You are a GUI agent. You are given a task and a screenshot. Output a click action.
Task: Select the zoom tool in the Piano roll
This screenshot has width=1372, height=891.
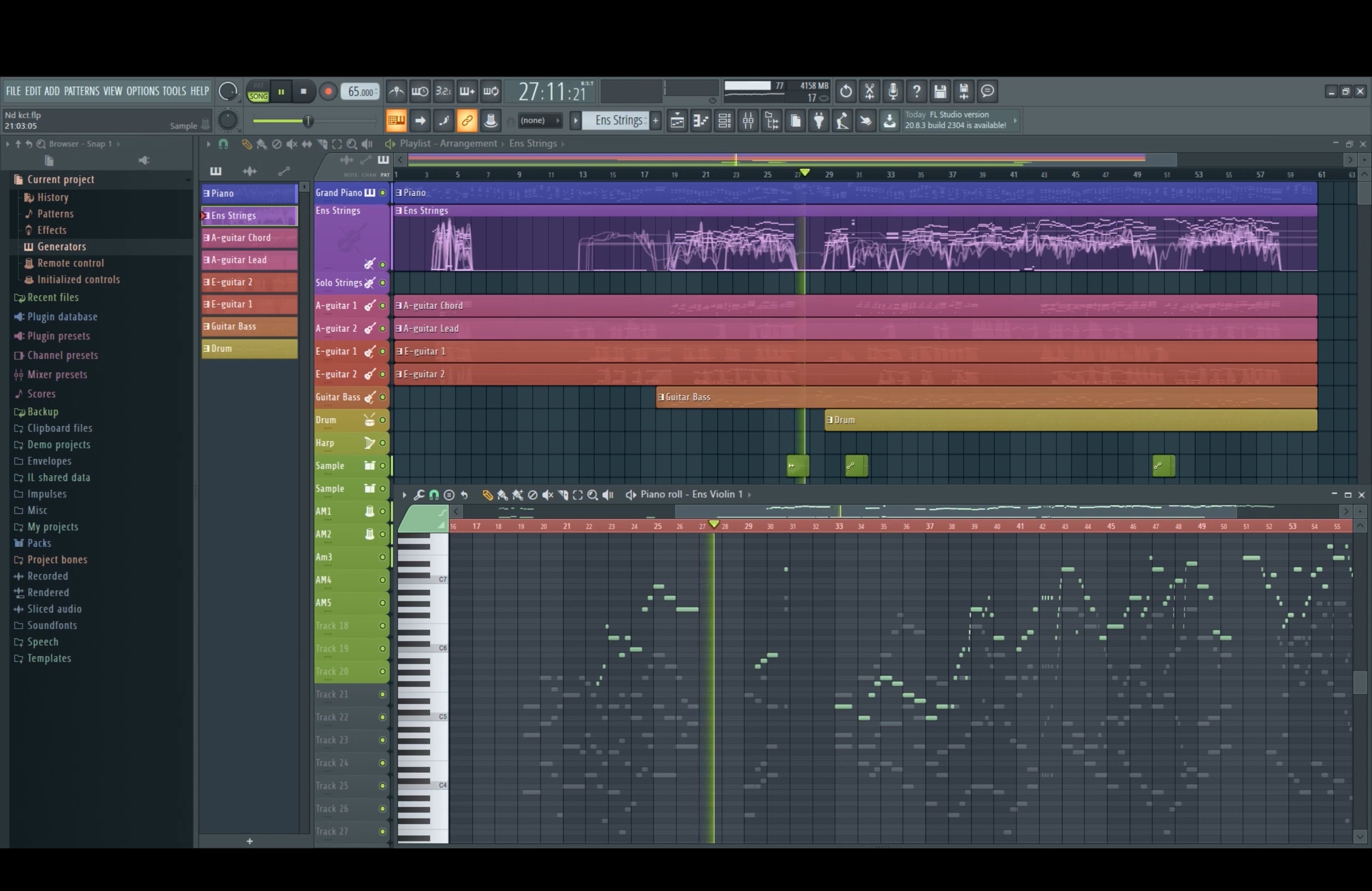[593, 495]
